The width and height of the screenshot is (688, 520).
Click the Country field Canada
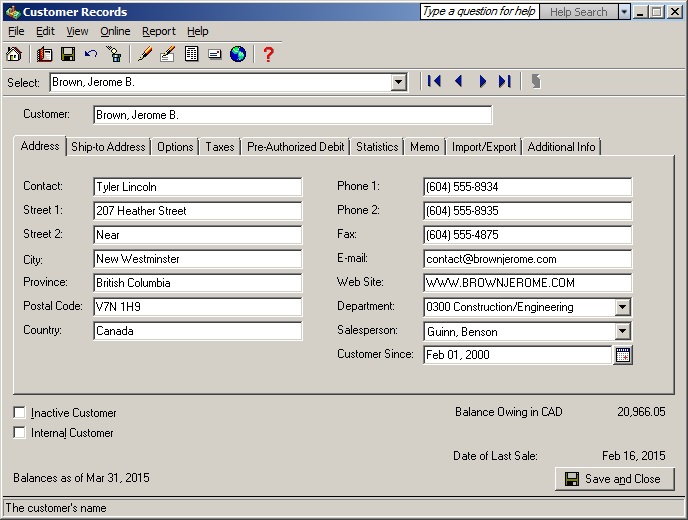197,331
